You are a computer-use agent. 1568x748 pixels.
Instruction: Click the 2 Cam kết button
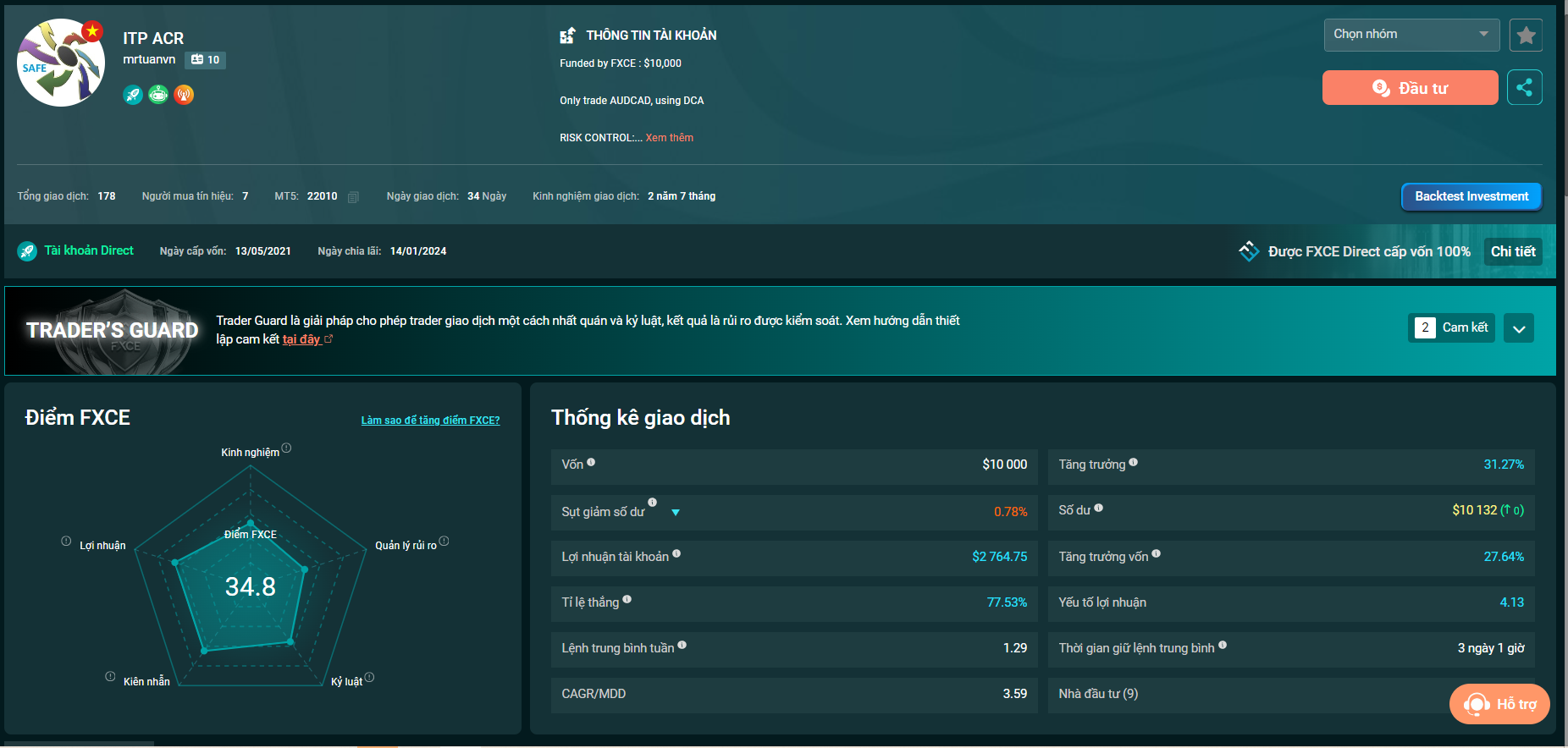tap(1451, 327)
